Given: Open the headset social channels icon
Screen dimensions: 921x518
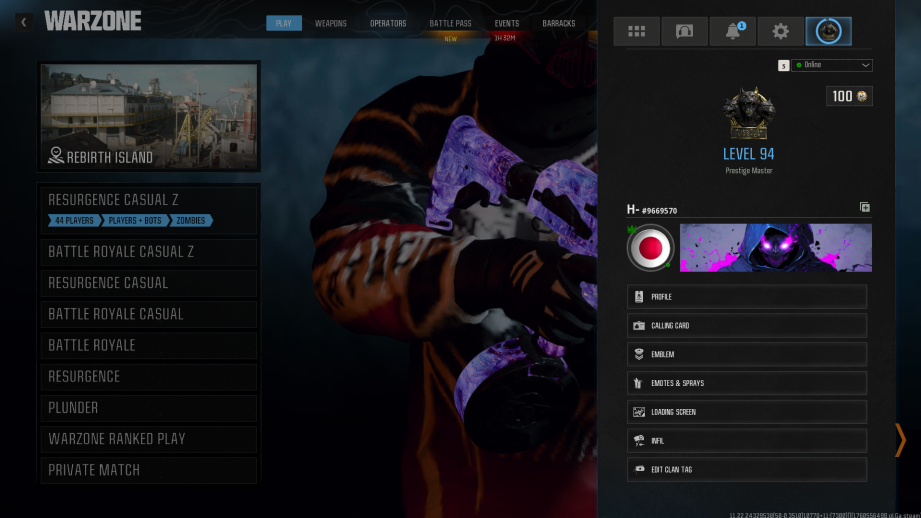Looking at the screenshot, I should click(684, 31).
